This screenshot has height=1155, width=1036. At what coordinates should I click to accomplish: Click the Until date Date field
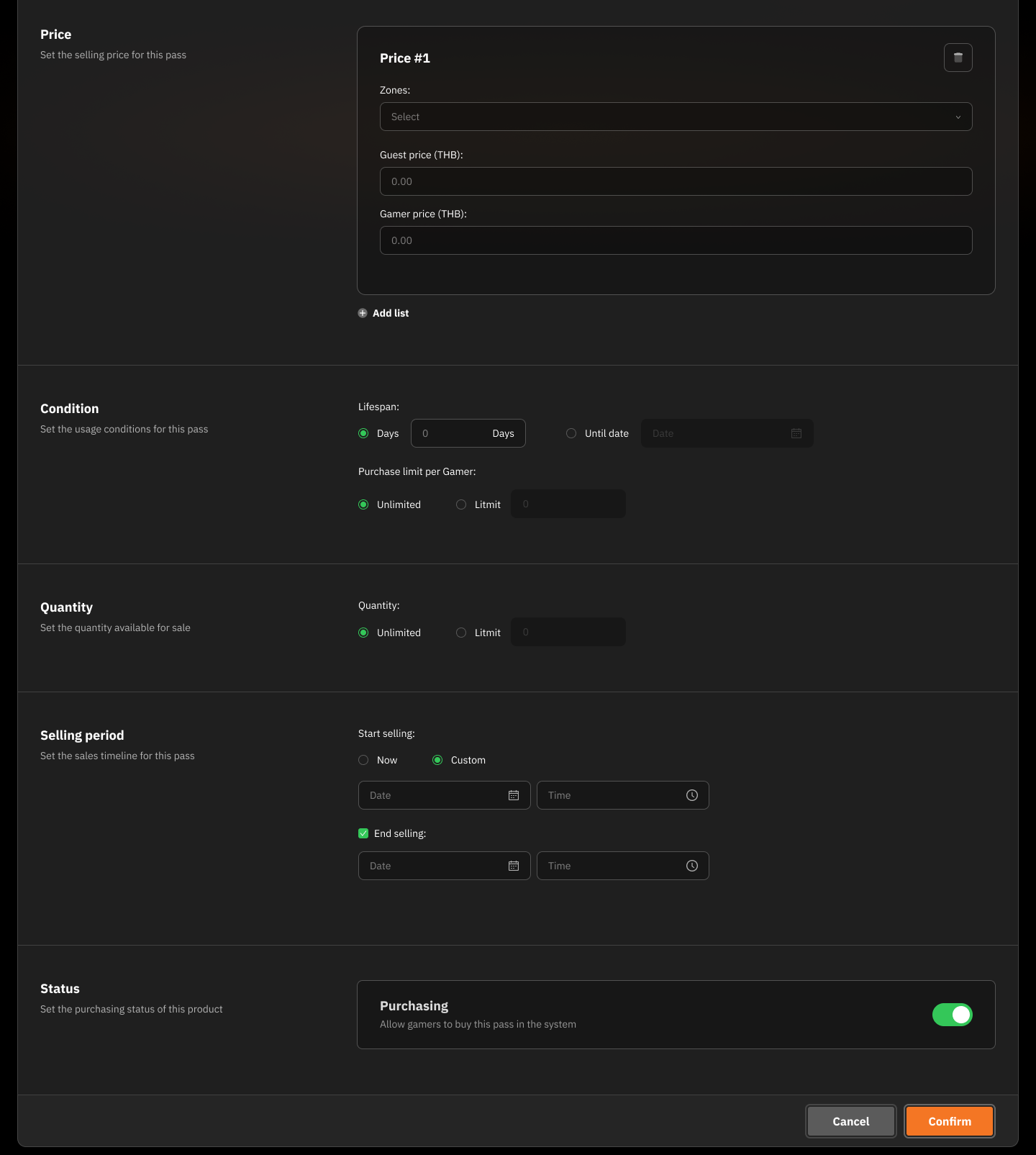[727, 433]
